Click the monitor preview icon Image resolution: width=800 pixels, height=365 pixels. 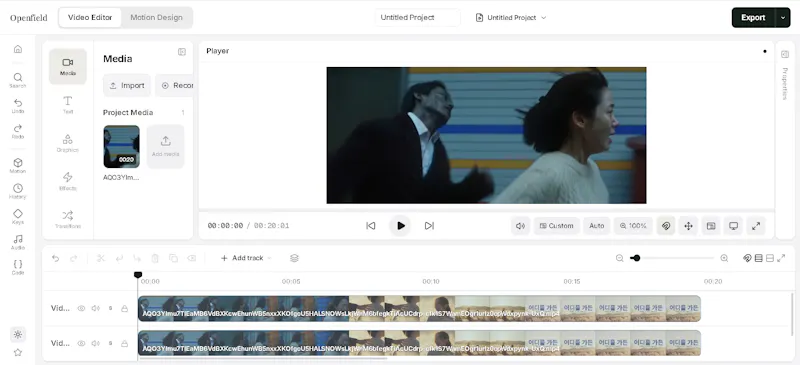pyautogui.click(x=733, y=226)
